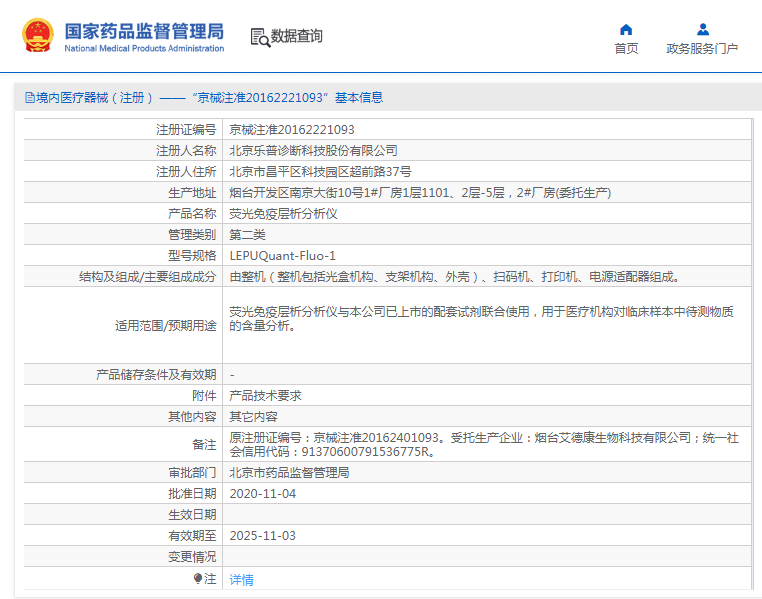
Task: Select product name 荧光免疫层析分析仪
Action: tap(283, 214)
